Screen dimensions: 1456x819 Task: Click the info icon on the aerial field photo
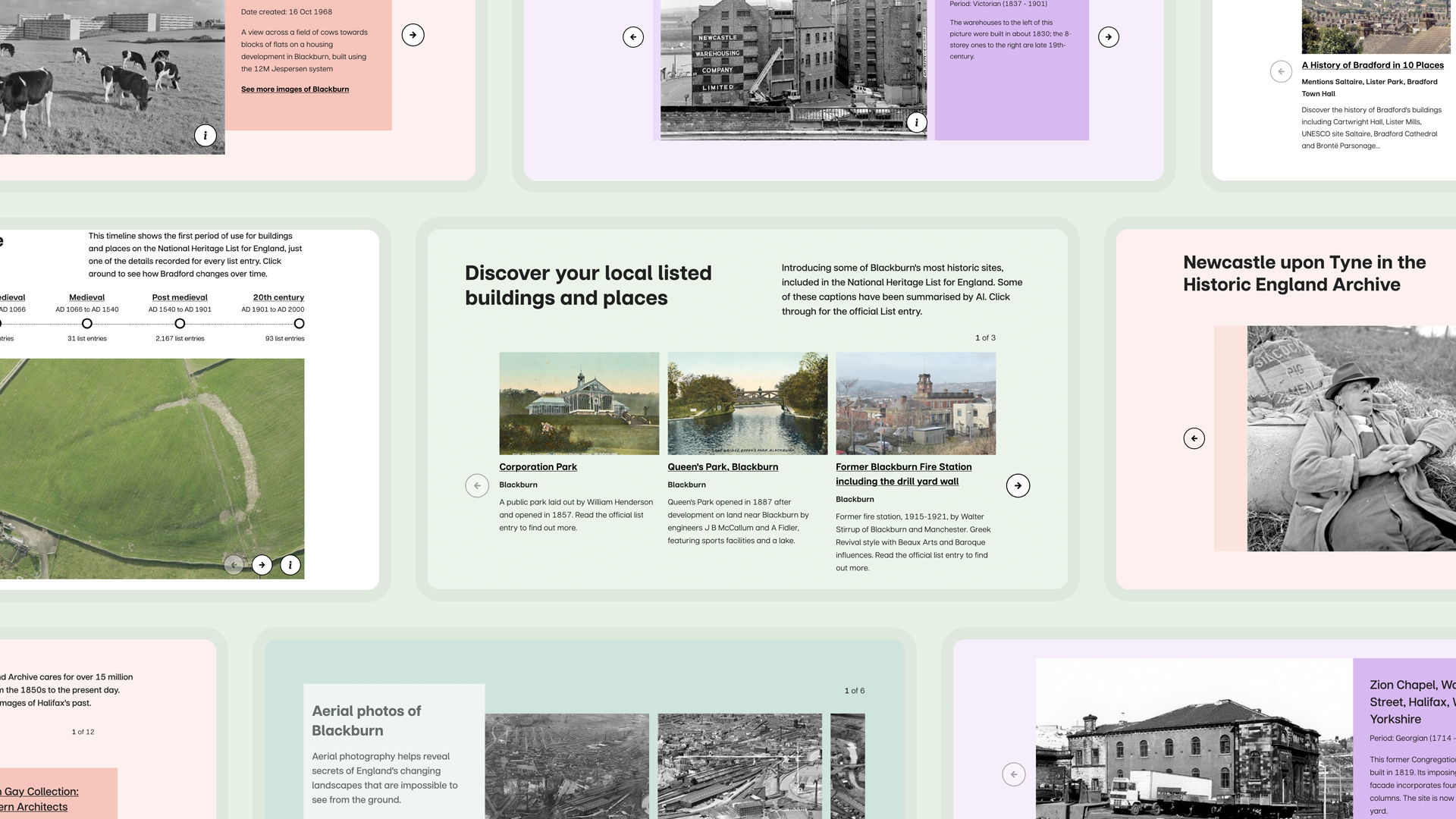click(289, 564)
